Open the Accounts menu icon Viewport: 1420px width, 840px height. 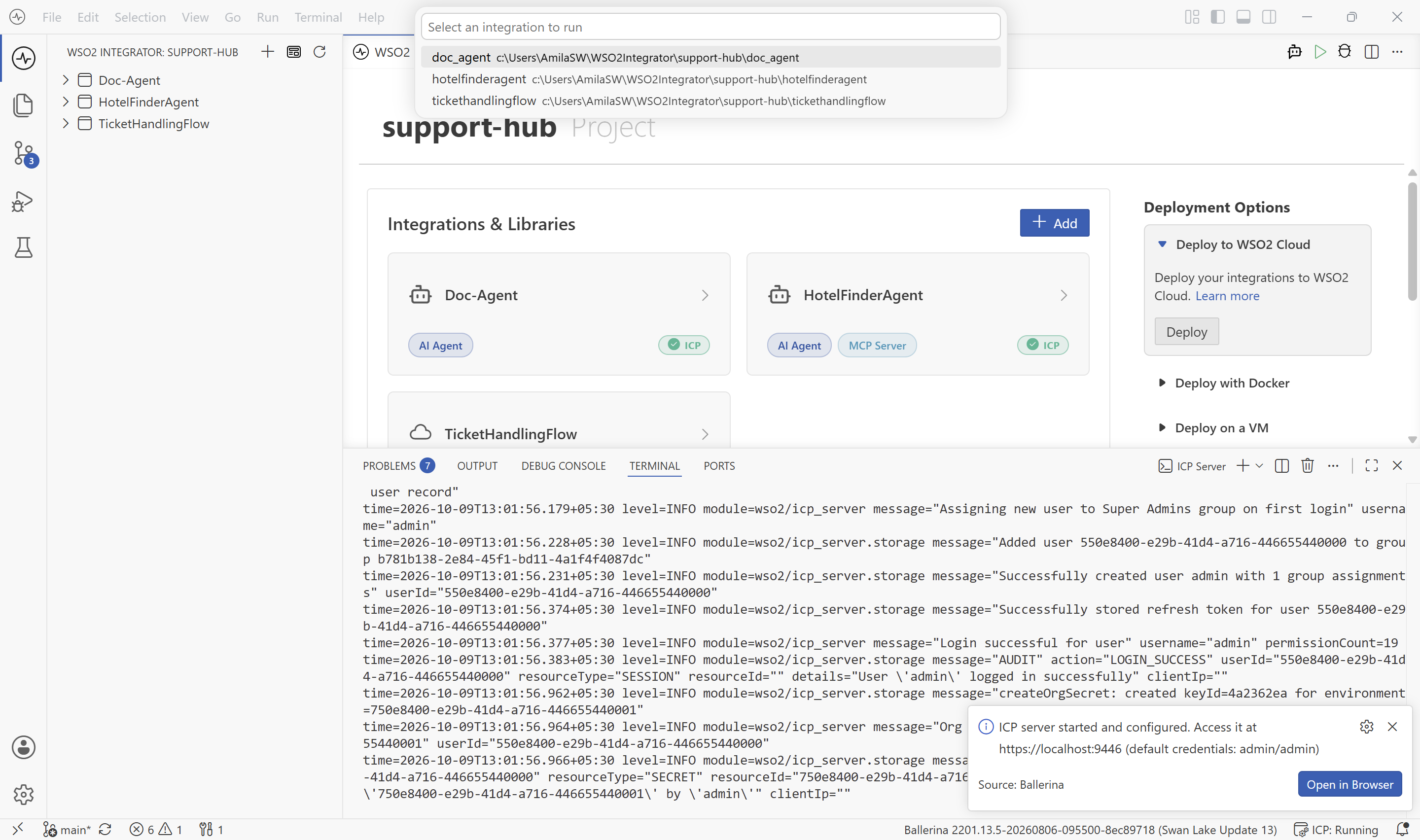23,747
